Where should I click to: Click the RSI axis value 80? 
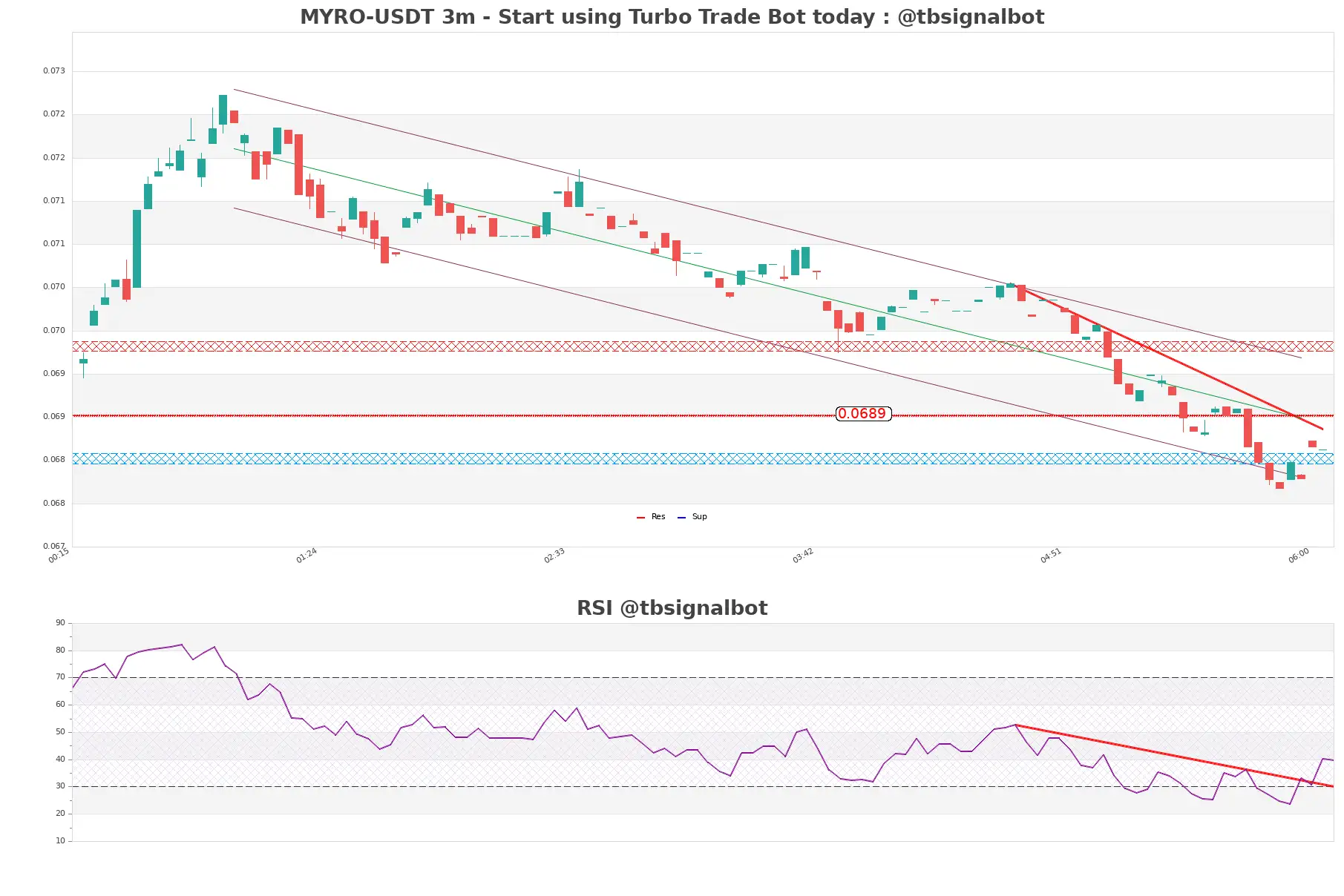60,650
